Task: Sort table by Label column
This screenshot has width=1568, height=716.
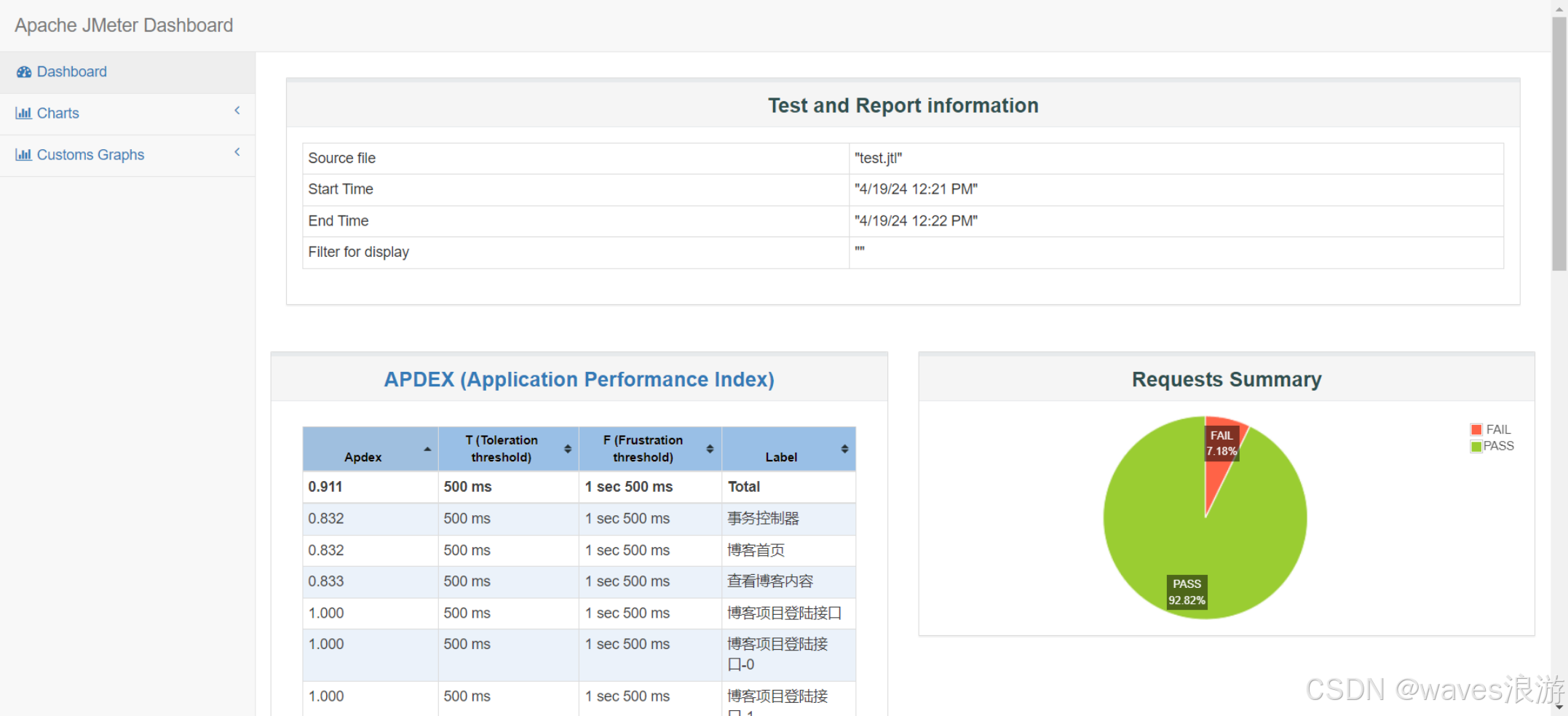Action: (x=788, y=449)
